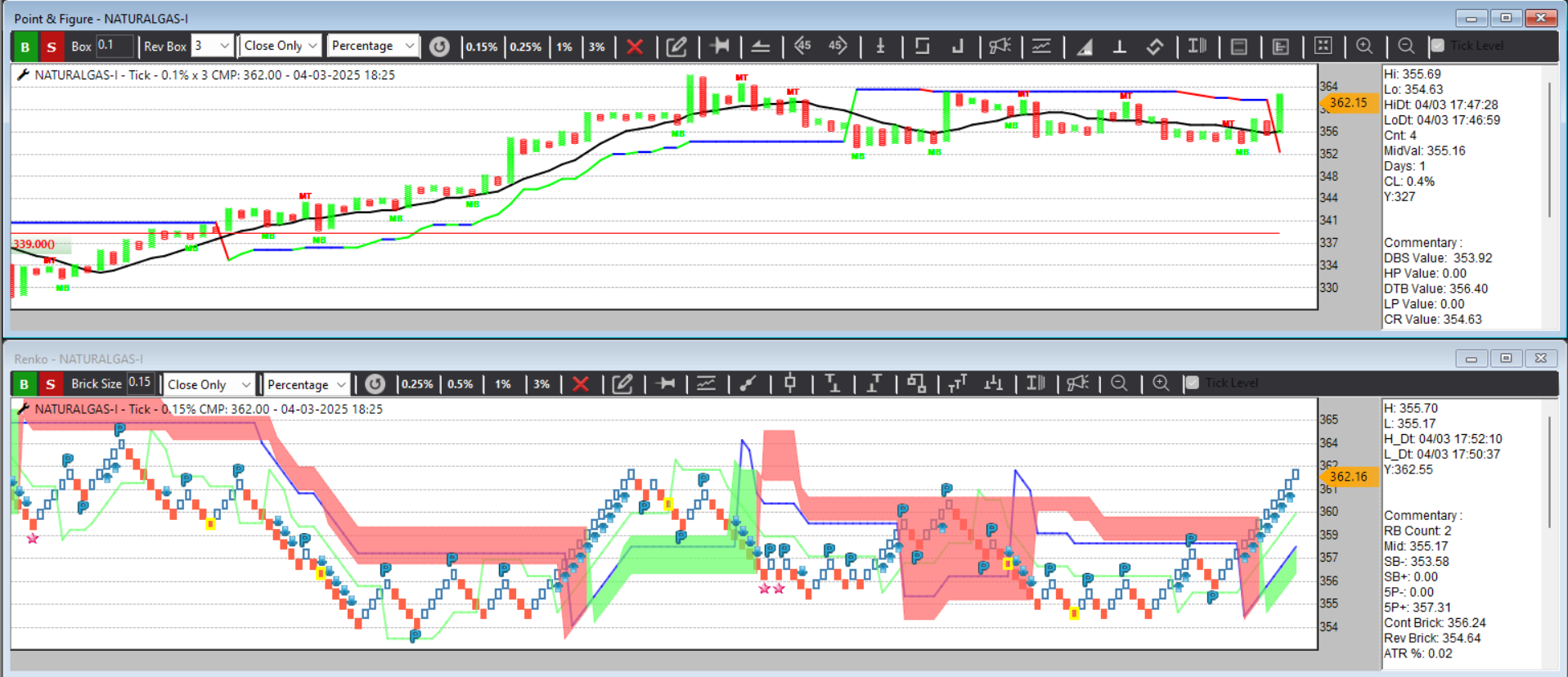Toggle Tick Level checkbox in Point & Figure

coord(1437,46)
